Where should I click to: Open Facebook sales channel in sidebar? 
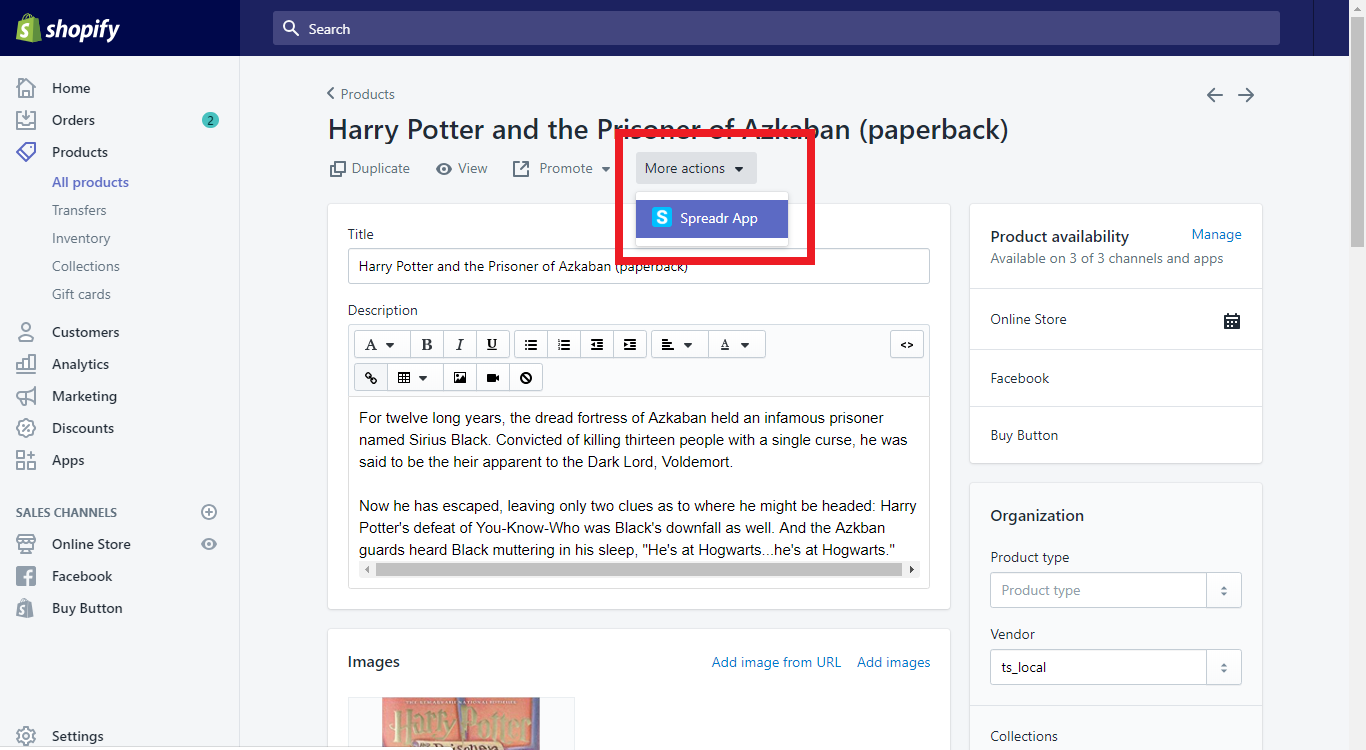pyautogui.click(x=82, y=576)
